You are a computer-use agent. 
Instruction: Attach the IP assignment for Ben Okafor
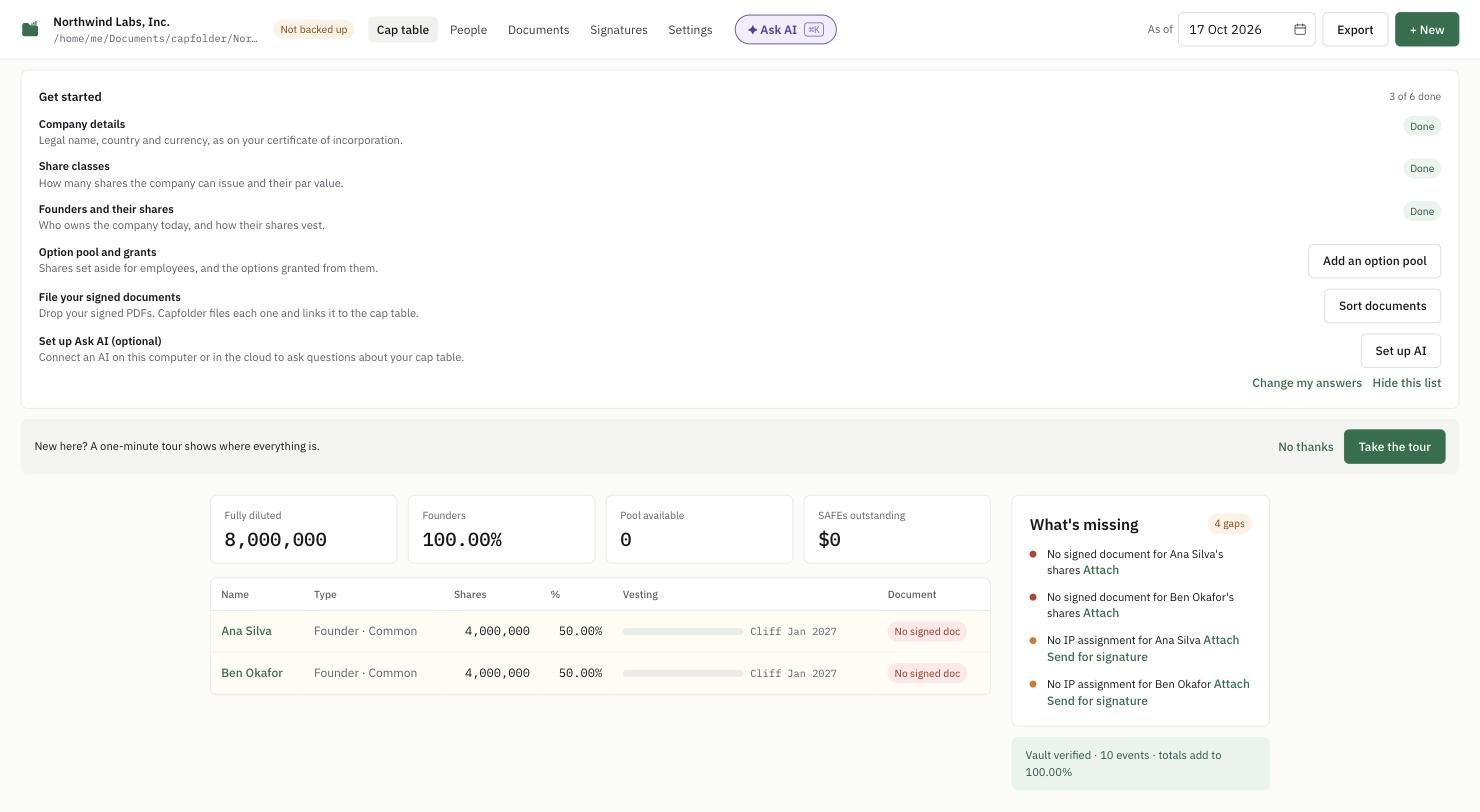click(x=1231, y=684)
